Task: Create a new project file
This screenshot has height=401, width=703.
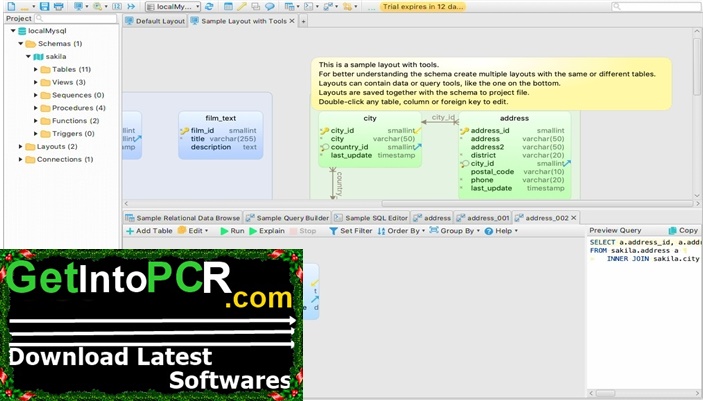Action: coord(11,6)
